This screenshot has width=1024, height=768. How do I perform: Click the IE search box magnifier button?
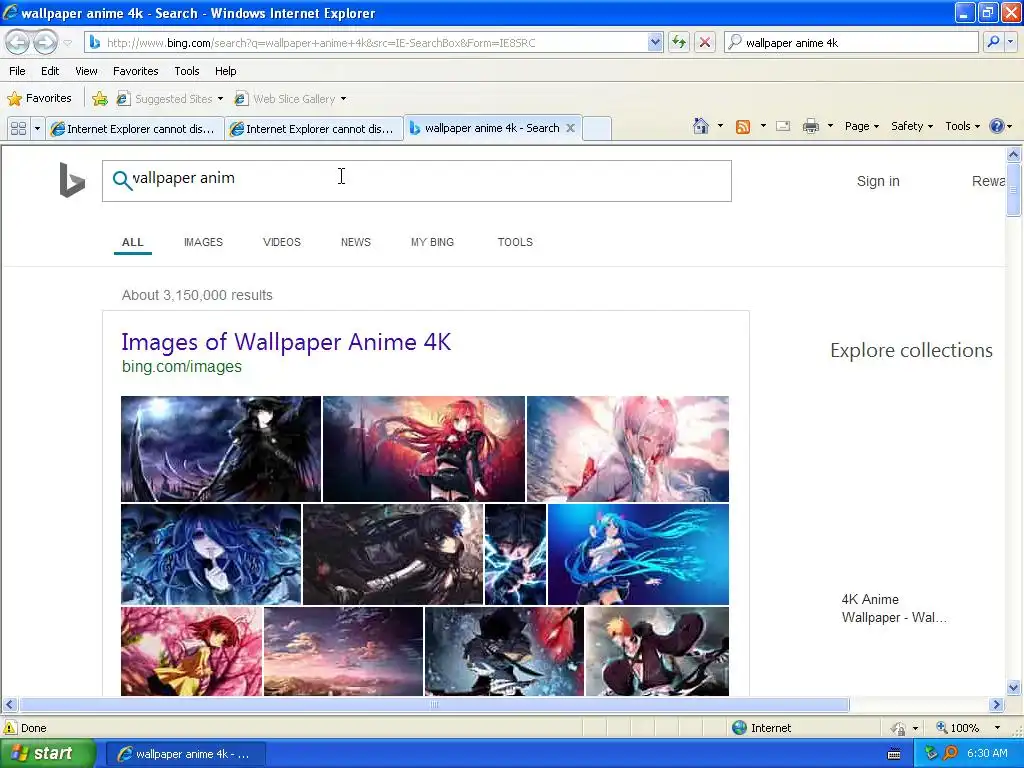coord(993,42)
